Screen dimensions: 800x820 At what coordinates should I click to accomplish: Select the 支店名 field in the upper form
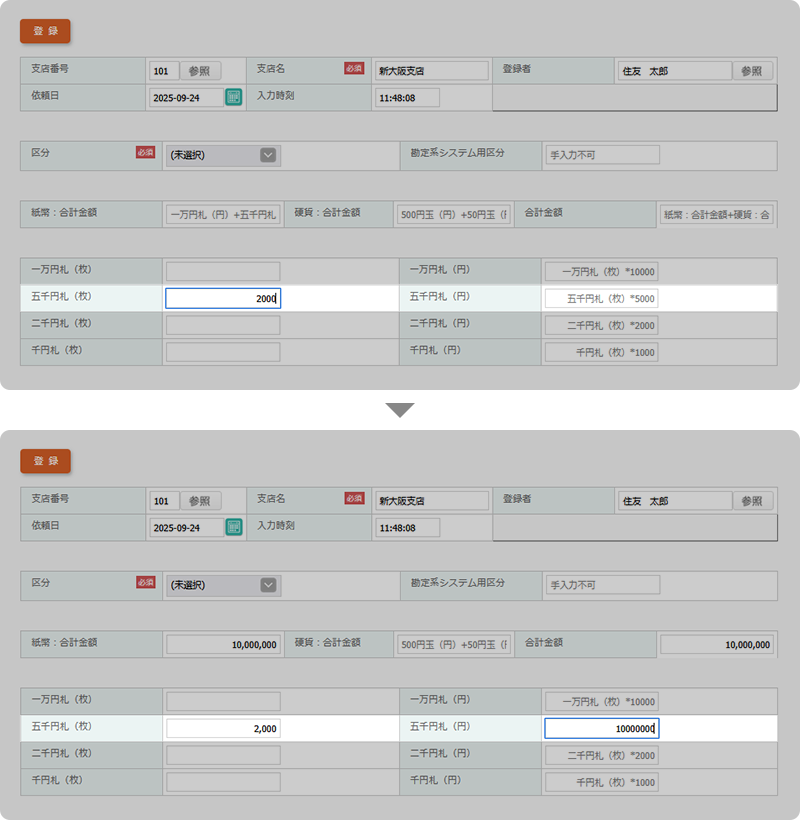click(431, 71)
